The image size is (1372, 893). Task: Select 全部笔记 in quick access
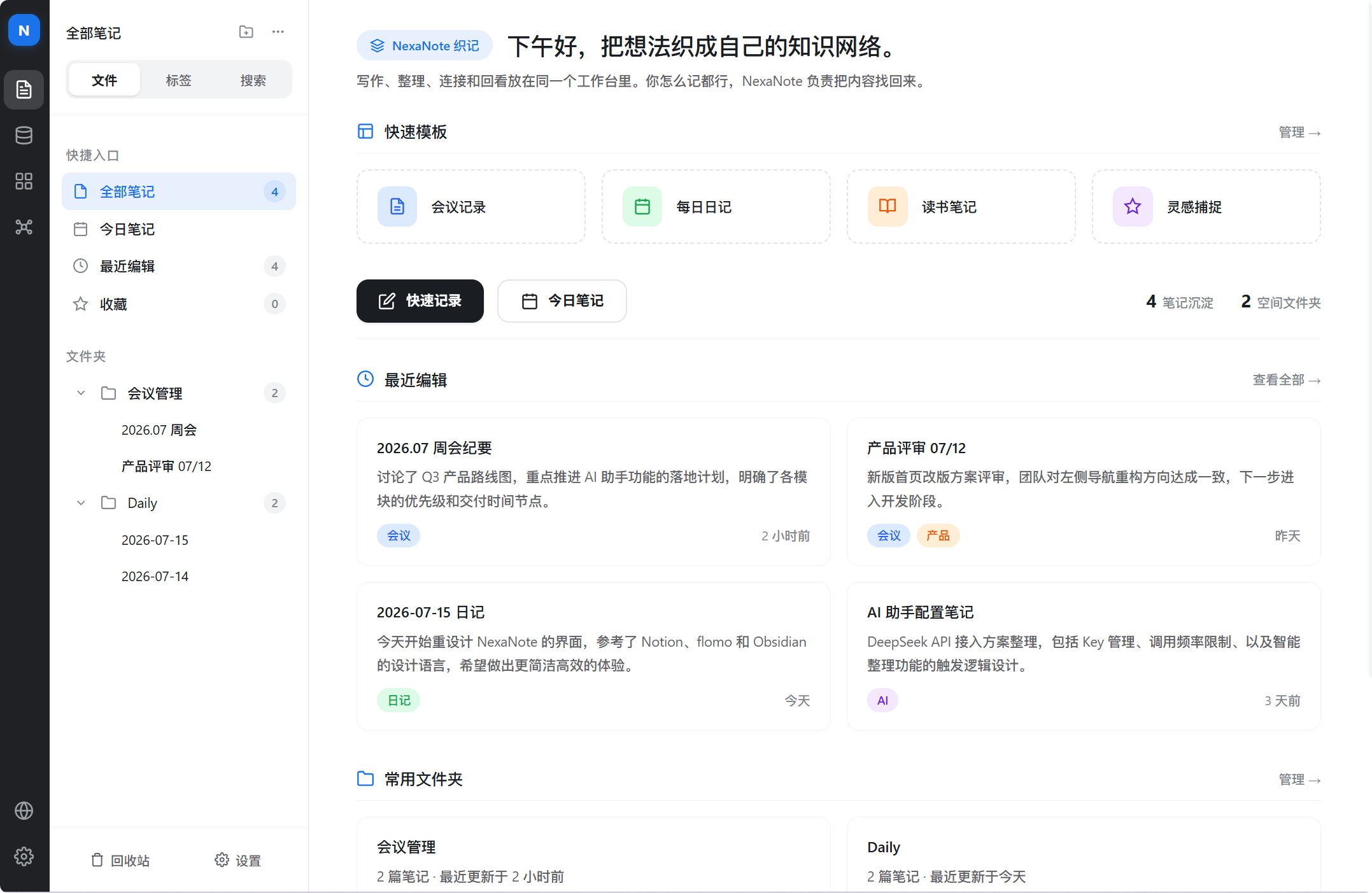(179, 191)
